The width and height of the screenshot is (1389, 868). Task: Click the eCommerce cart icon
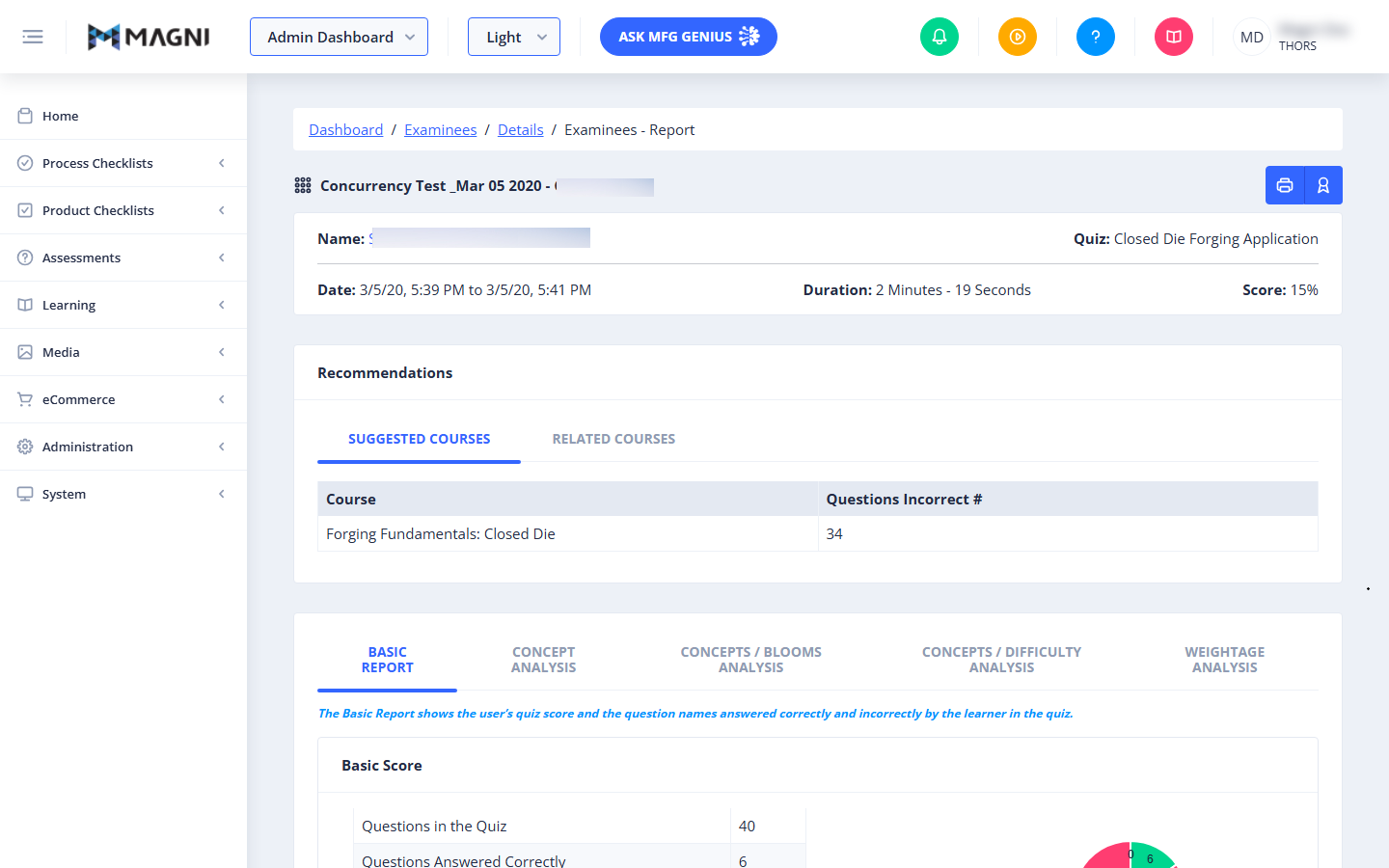[25, 399]
